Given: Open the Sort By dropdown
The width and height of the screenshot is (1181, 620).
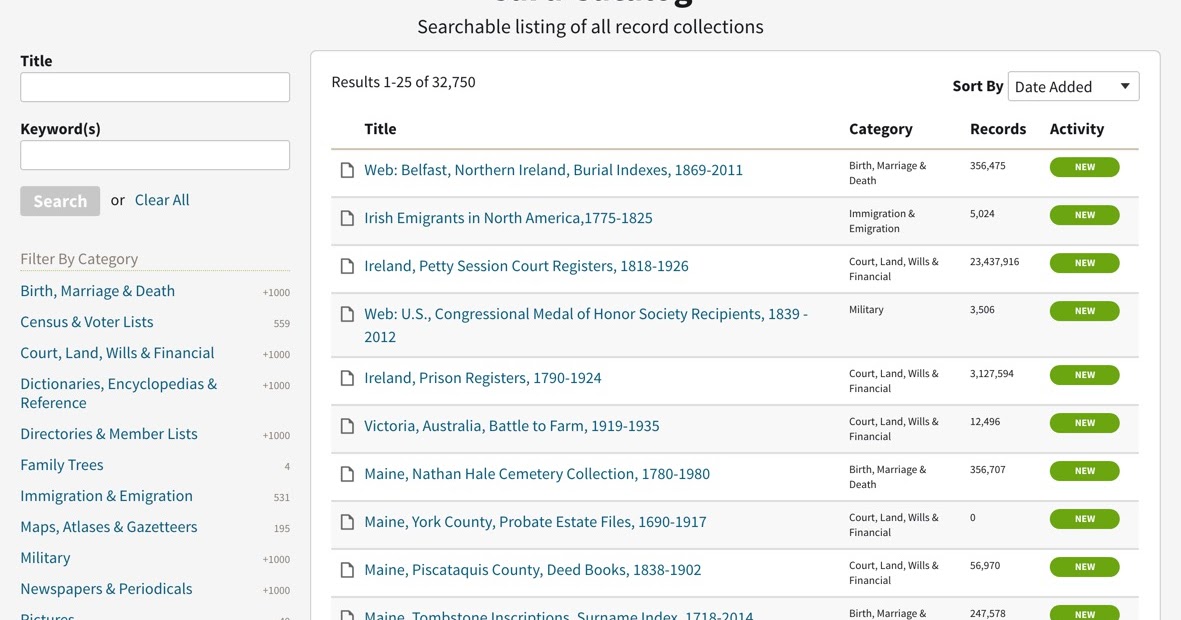Looking at the screenshot, I should coord(1073,86).
